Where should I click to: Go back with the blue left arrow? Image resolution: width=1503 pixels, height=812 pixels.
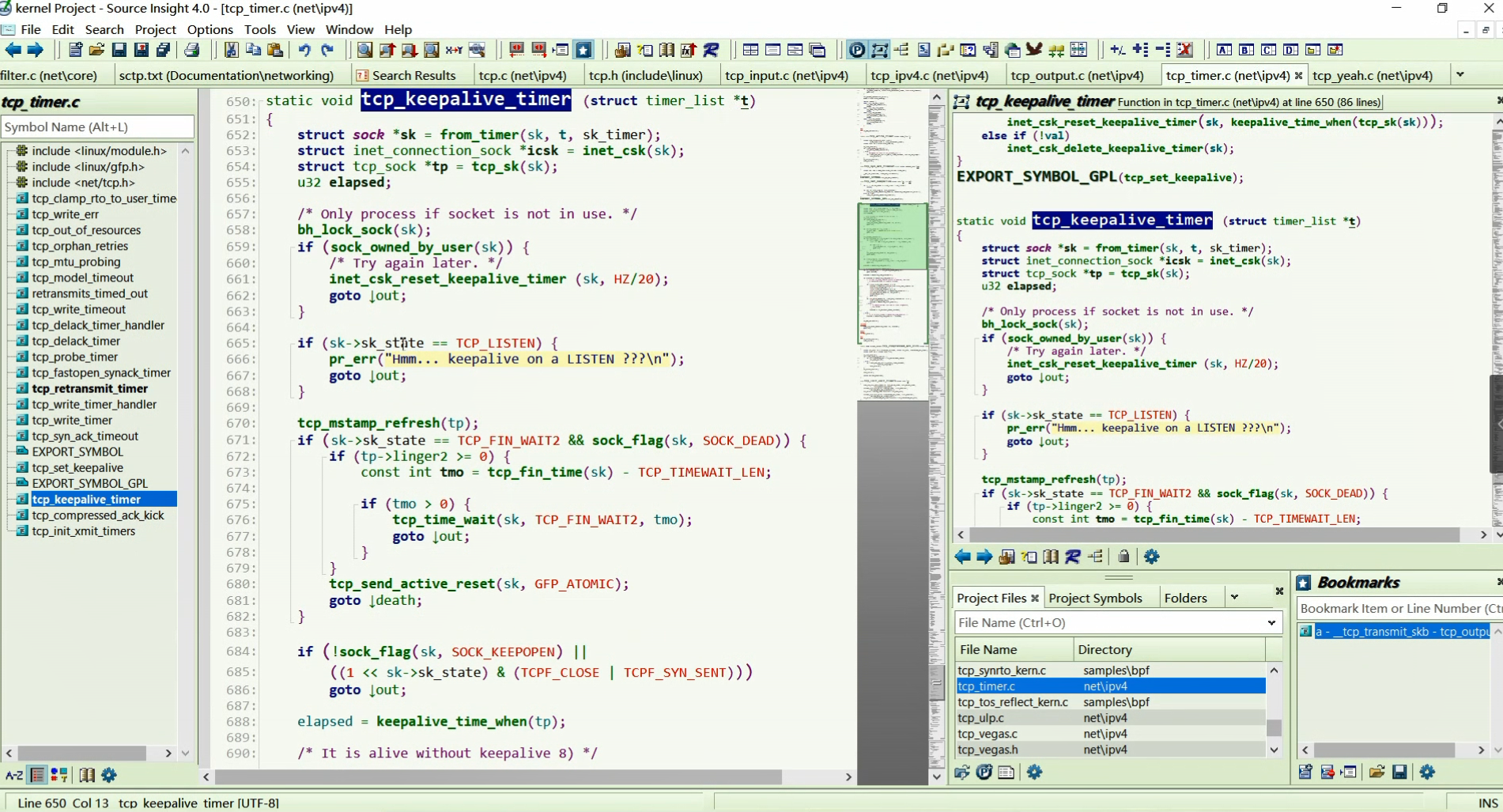[13, 50]
